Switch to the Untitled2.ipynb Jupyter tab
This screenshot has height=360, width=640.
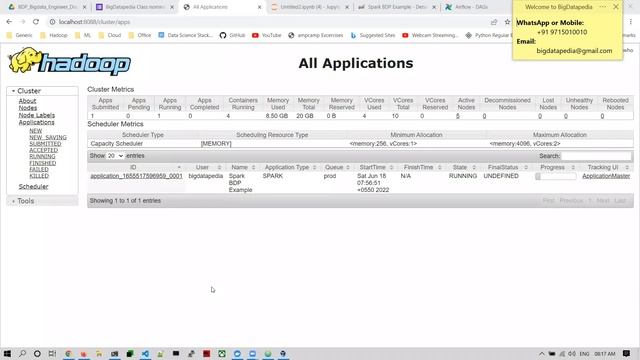point(309,7)
